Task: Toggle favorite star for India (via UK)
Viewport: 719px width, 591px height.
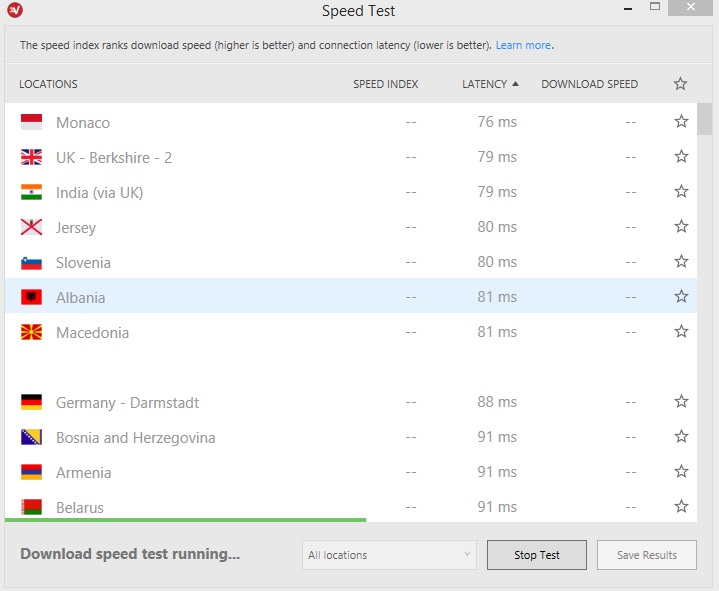Action: click(x=681, y=191)
